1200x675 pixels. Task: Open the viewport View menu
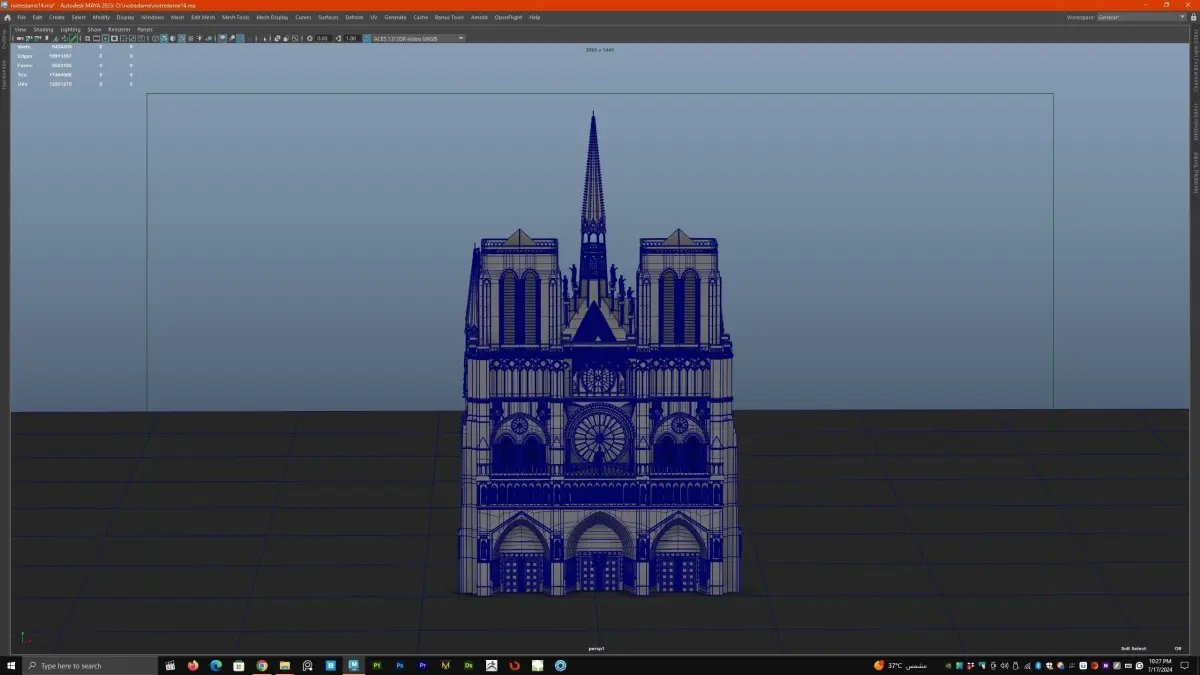pos(20,29)
